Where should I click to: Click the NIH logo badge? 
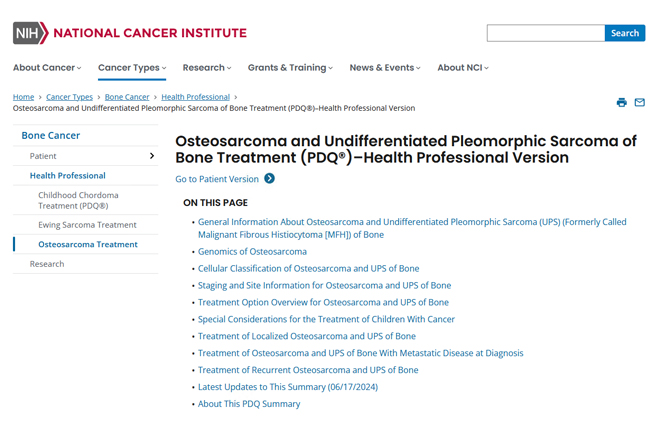pos(30,33)
